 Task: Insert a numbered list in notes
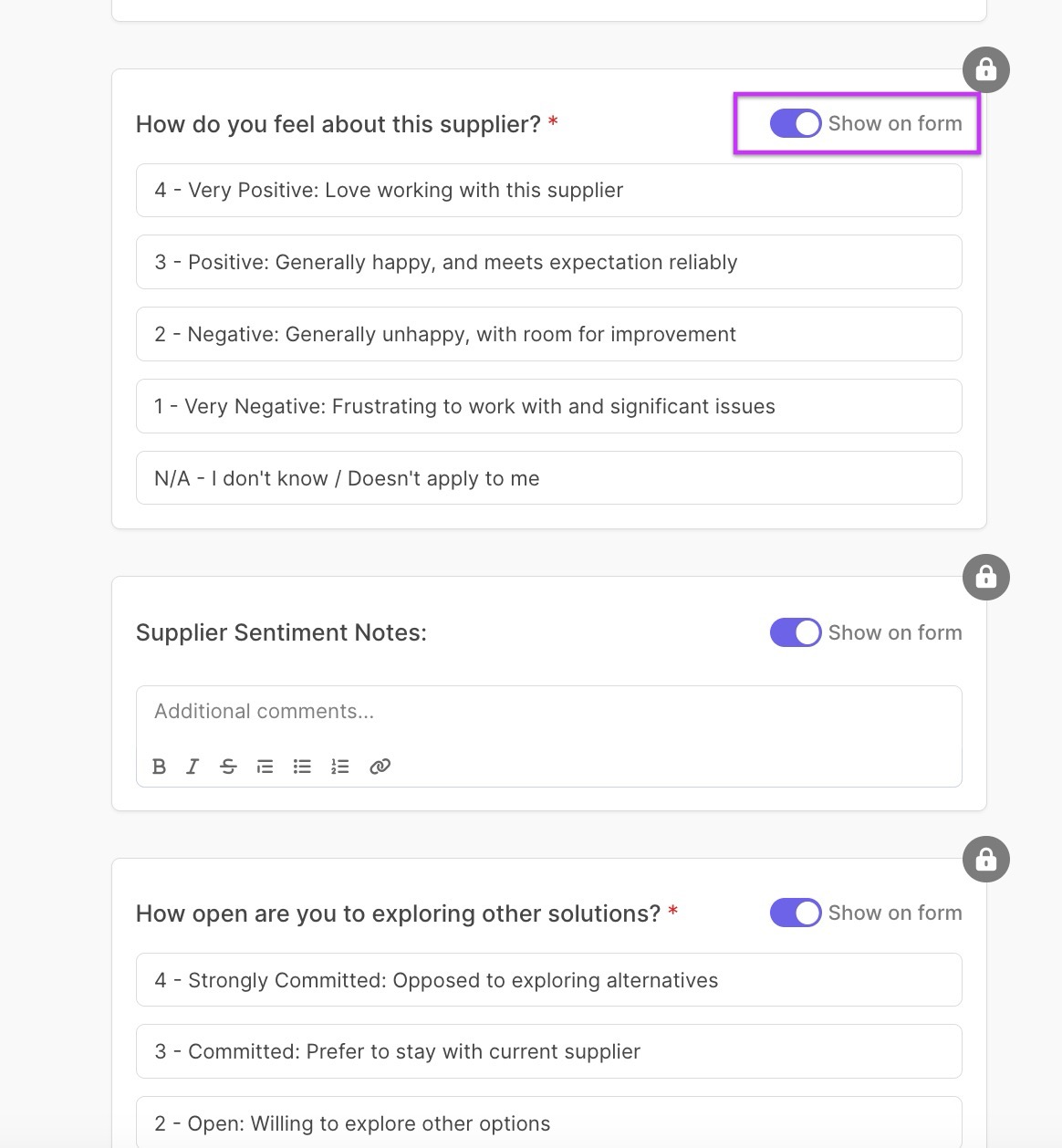[340, 767]
